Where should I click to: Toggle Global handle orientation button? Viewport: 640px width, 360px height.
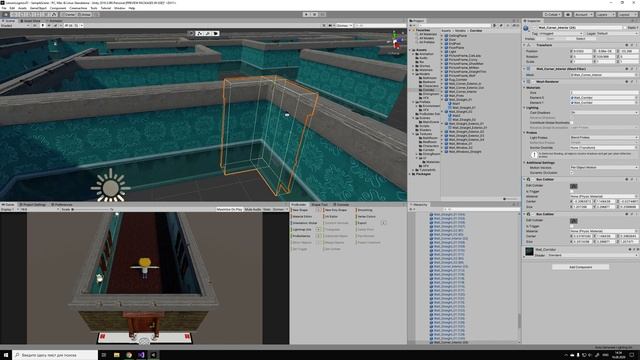84,14
